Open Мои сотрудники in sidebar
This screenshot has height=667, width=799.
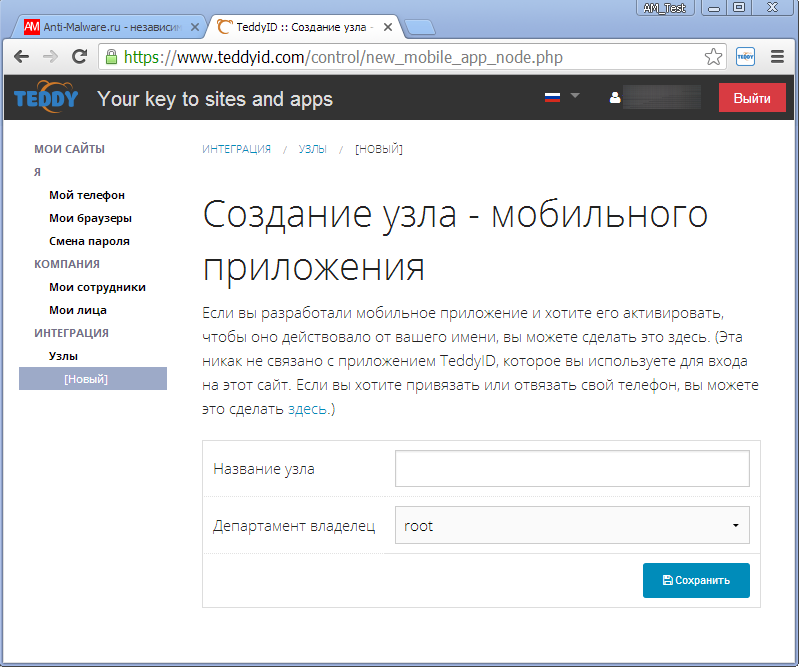(97, 287)
